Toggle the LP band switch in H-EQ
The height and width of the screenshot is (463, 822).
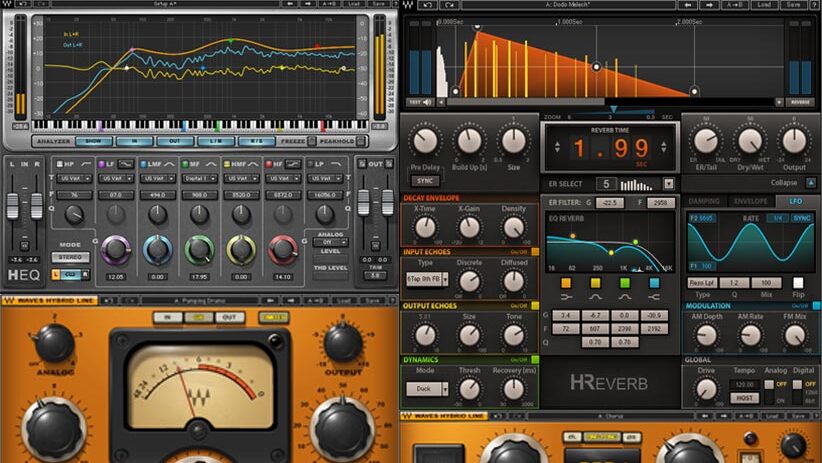pyautogui.click(x=311, y=164)
